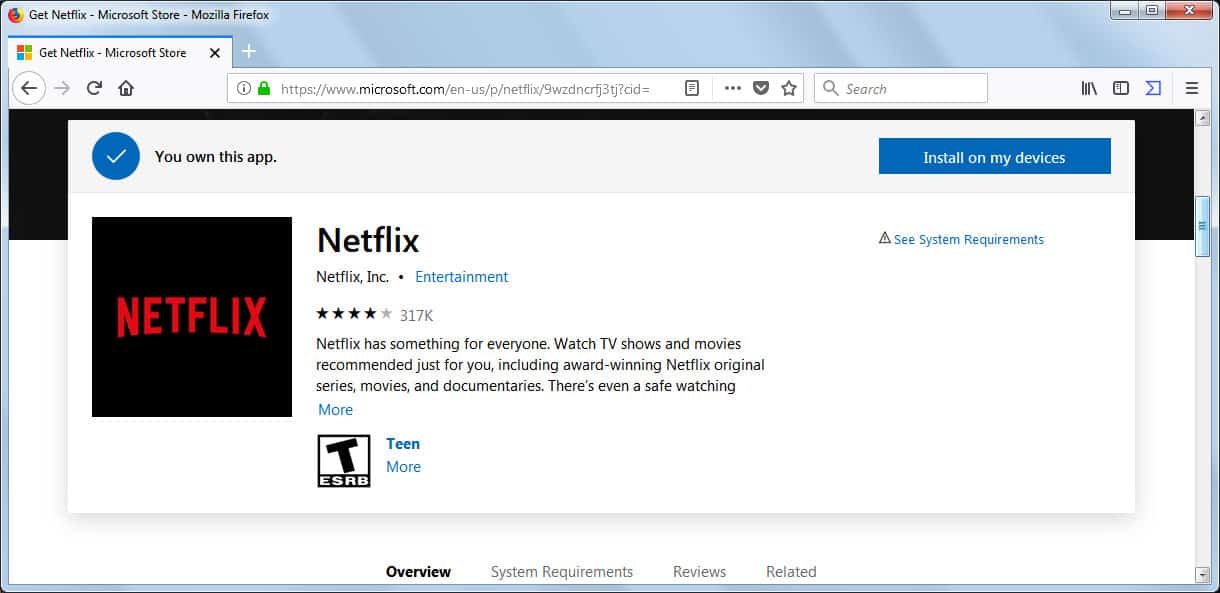1220x593 pixels.
Task: Open the Firefox hamburger menu
Action: tap(1192, 88)
